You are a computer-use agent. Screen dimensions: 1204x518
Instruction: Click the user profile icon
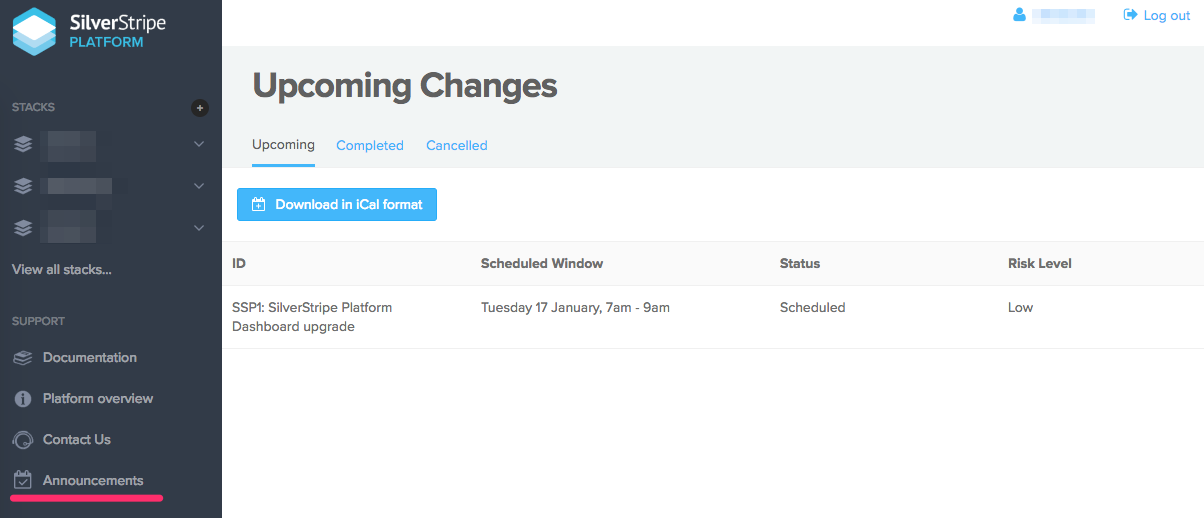coord(1020,15)
